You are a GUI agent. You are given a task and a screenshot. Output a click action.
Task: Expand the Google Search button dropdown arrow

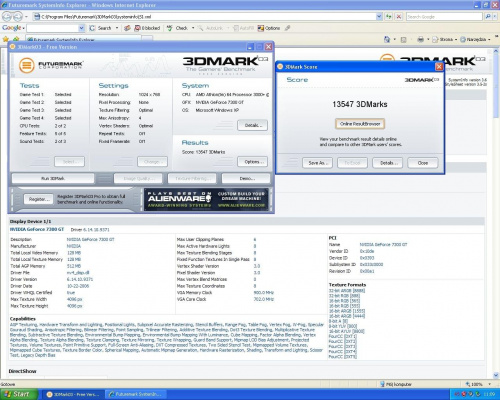pyautogui.click(x=117, y=28)
